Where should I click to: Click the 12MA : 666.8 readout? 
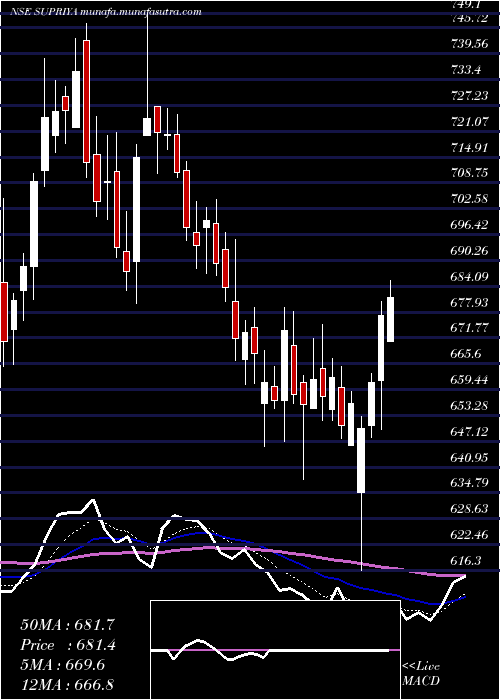pos(67,684)
